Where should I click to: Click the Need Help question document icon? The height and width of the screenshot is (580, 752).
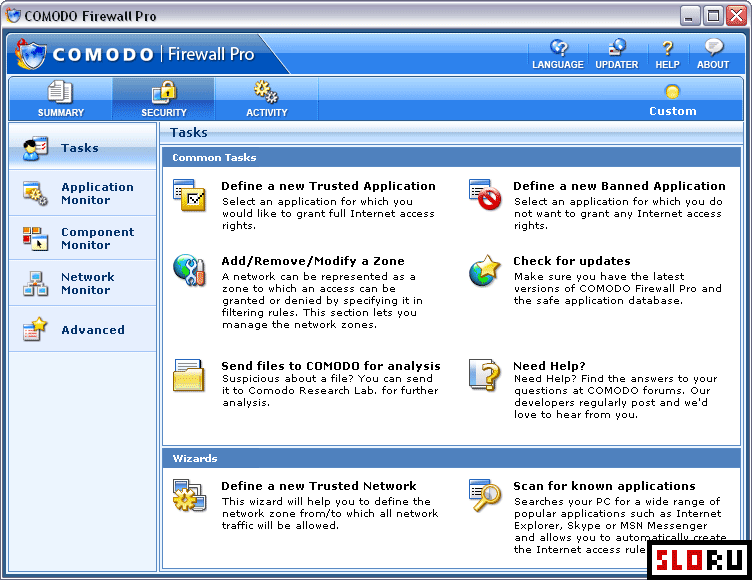(x=484, y=374)
